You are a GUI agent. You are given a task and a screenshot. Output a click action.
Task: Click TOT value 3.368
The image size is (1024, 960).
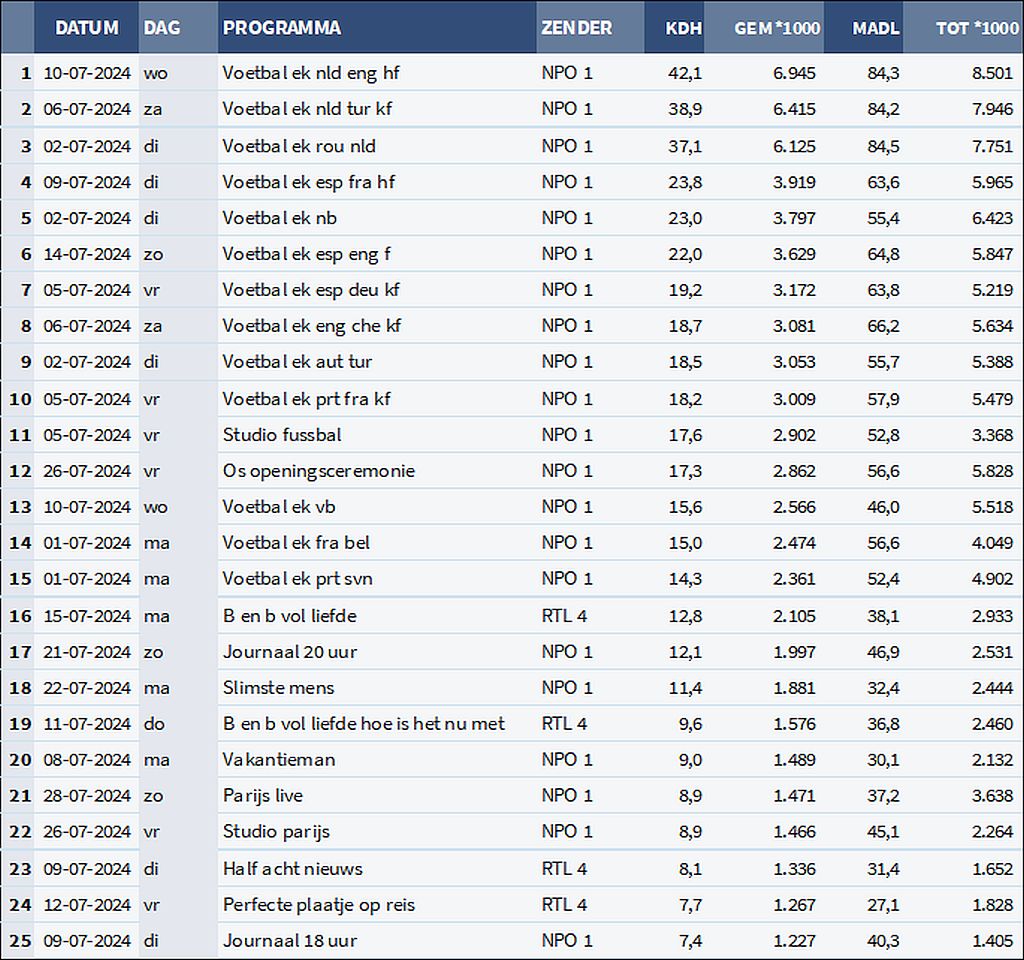point(992,435)
